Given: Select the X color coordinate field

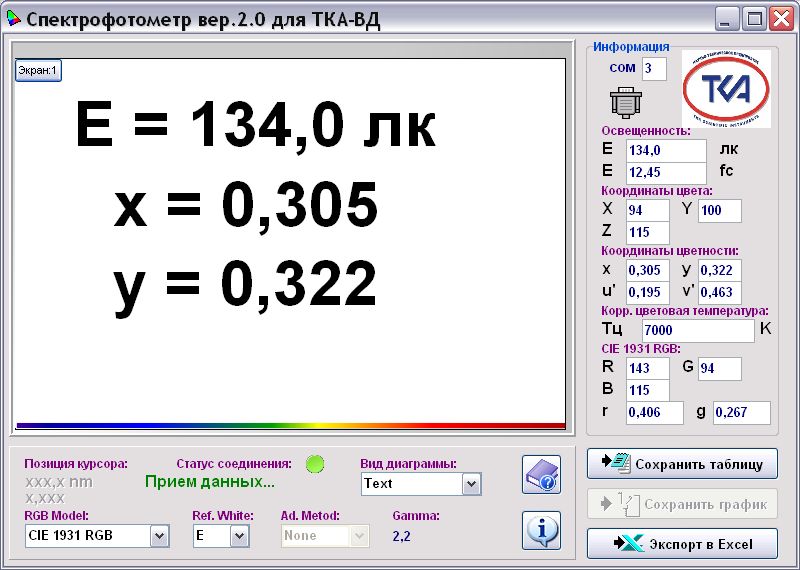Looking at the screenshot, I should pyautogui.click(x=647, y=210).
